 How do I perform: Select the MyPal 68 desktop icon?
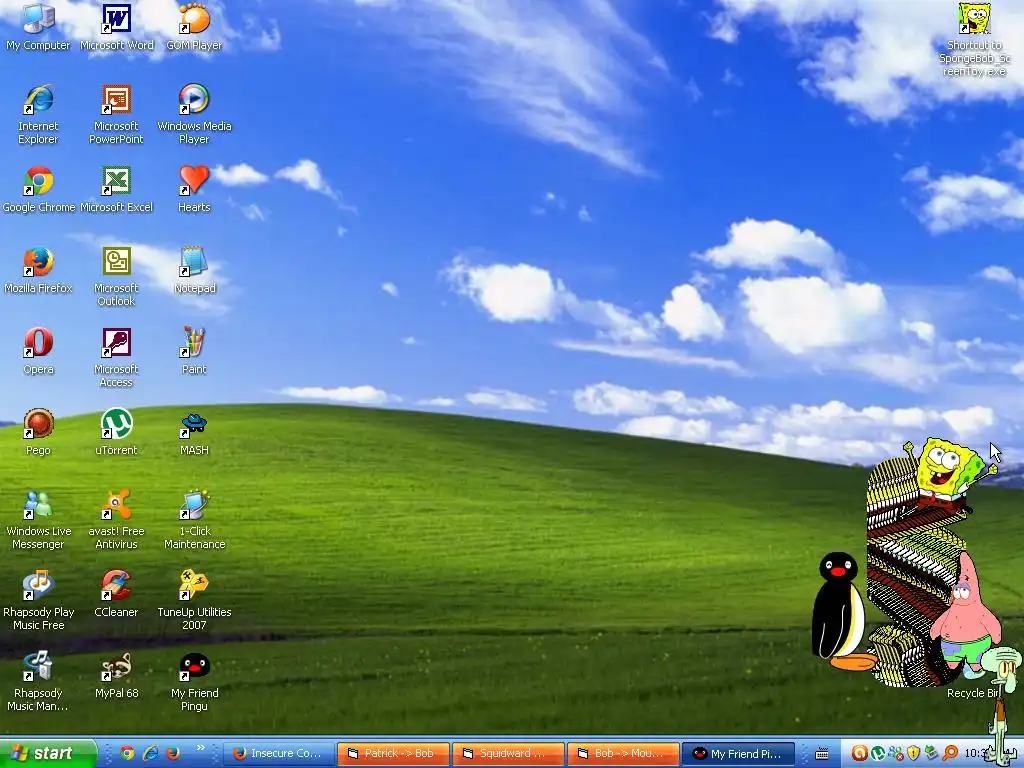coord(116,675)
